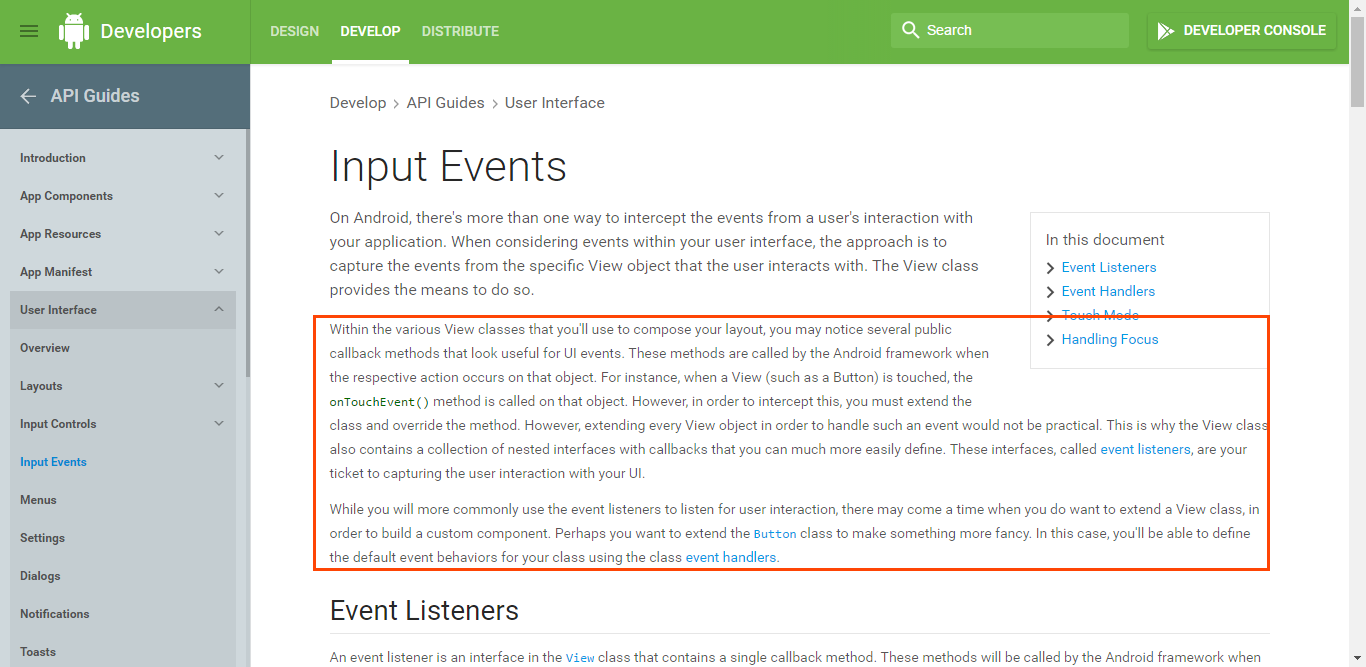Viewport: 1366px width, 667px height.
Task: Click the chevron beside Event Handlers
Action: coord(1050,292)
